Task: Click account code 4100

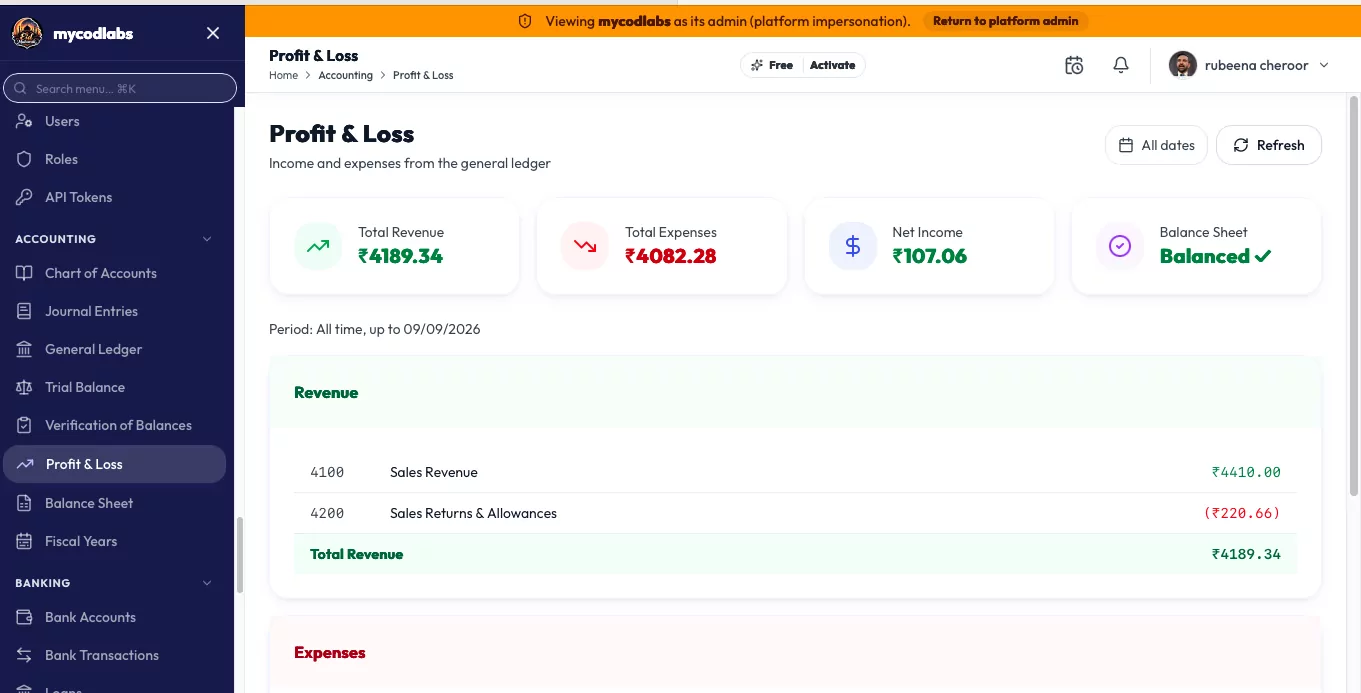Action: (x=327, y=472)
